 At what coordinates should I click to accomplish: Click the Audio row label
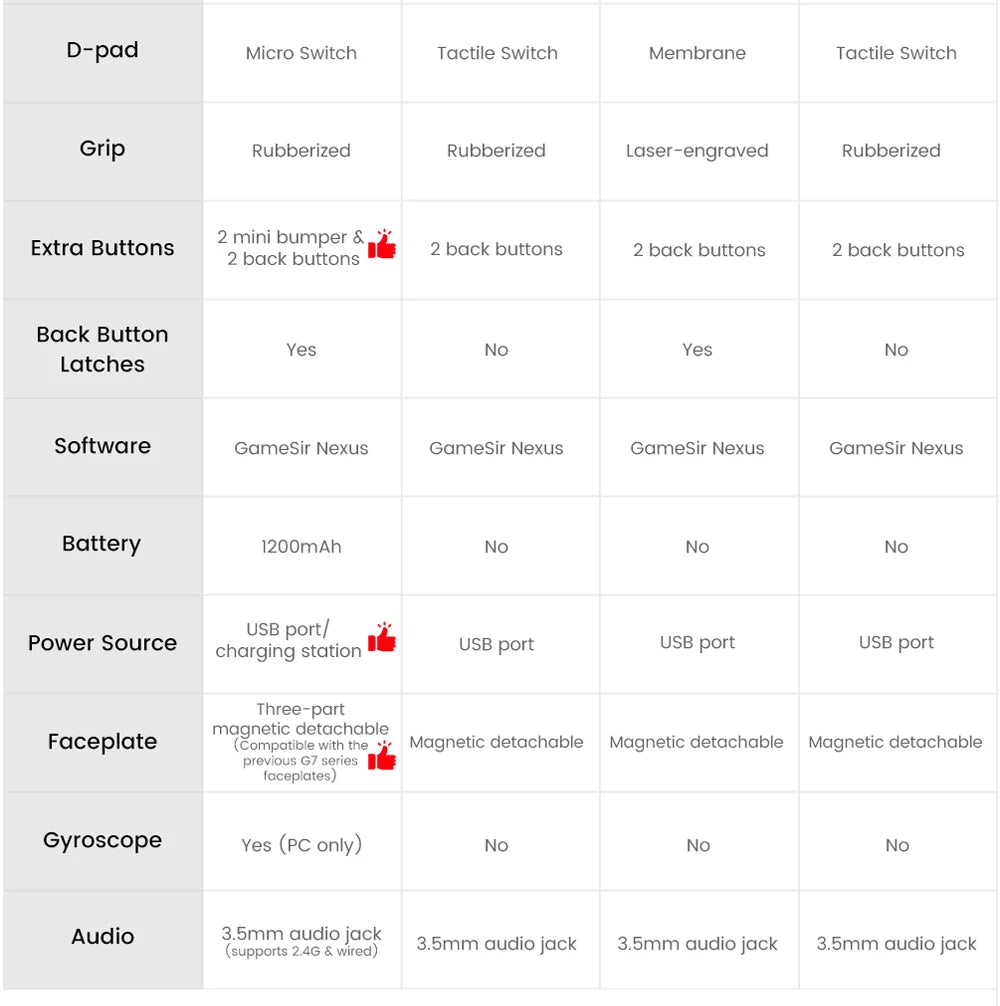[102, 937]
